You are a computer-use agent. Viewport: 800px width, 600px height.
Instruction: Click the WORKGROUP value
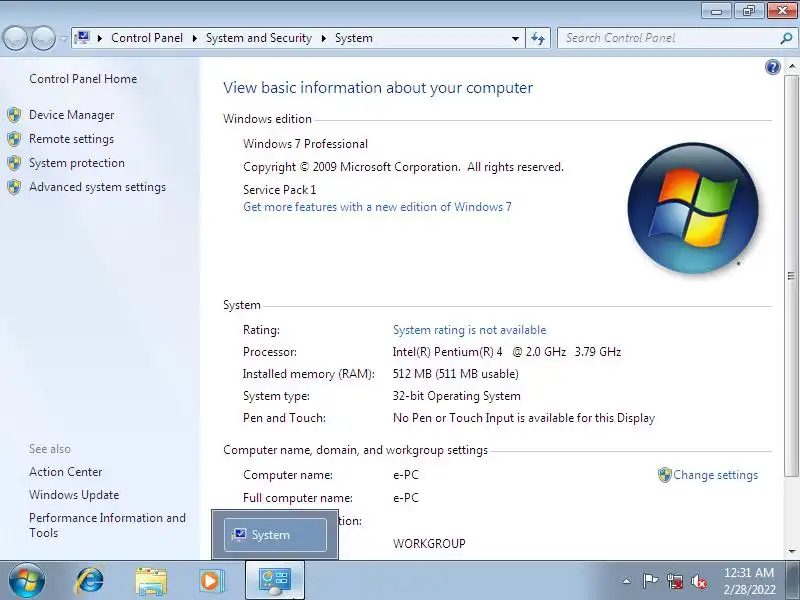point(429,543)
